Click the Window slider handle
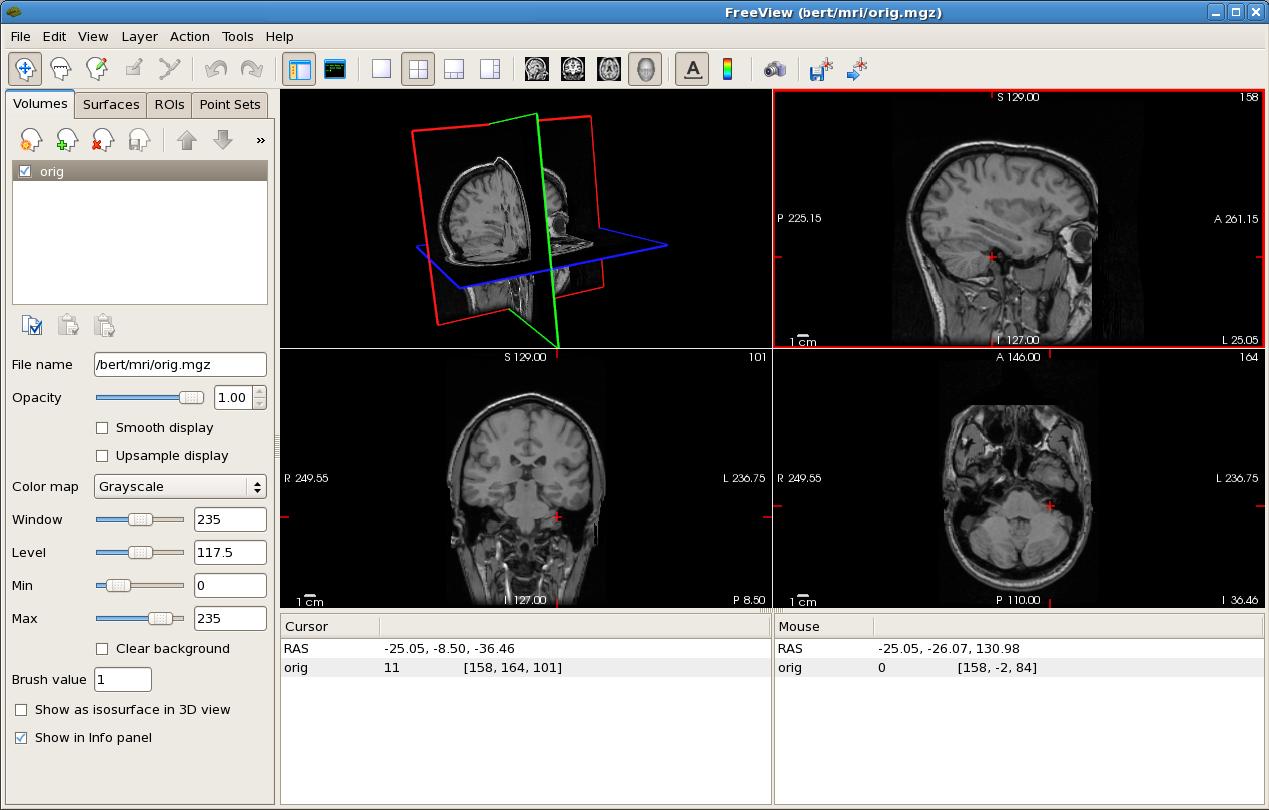 141,520
